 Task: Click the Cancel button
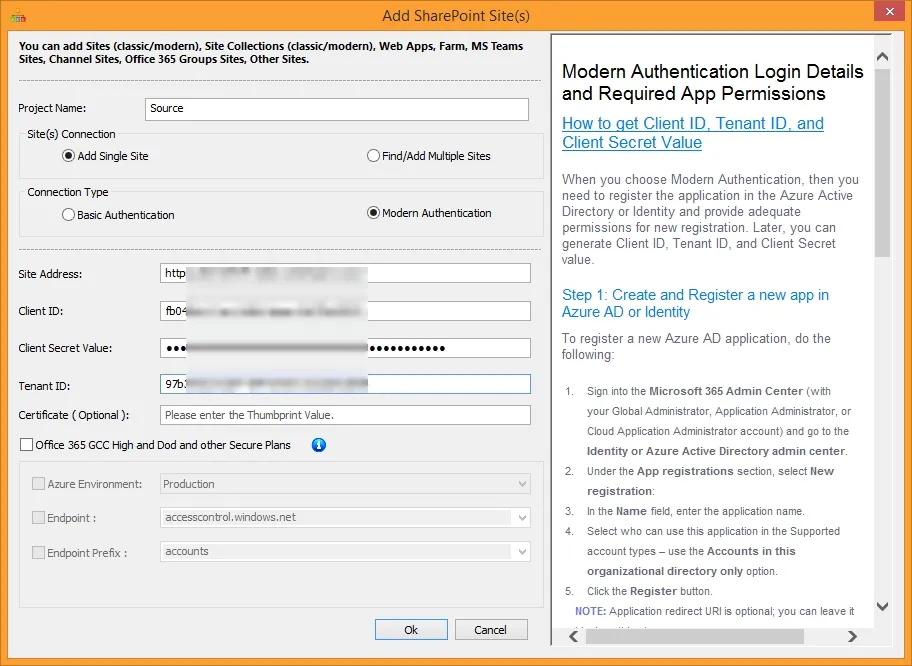tap(491, 630)
